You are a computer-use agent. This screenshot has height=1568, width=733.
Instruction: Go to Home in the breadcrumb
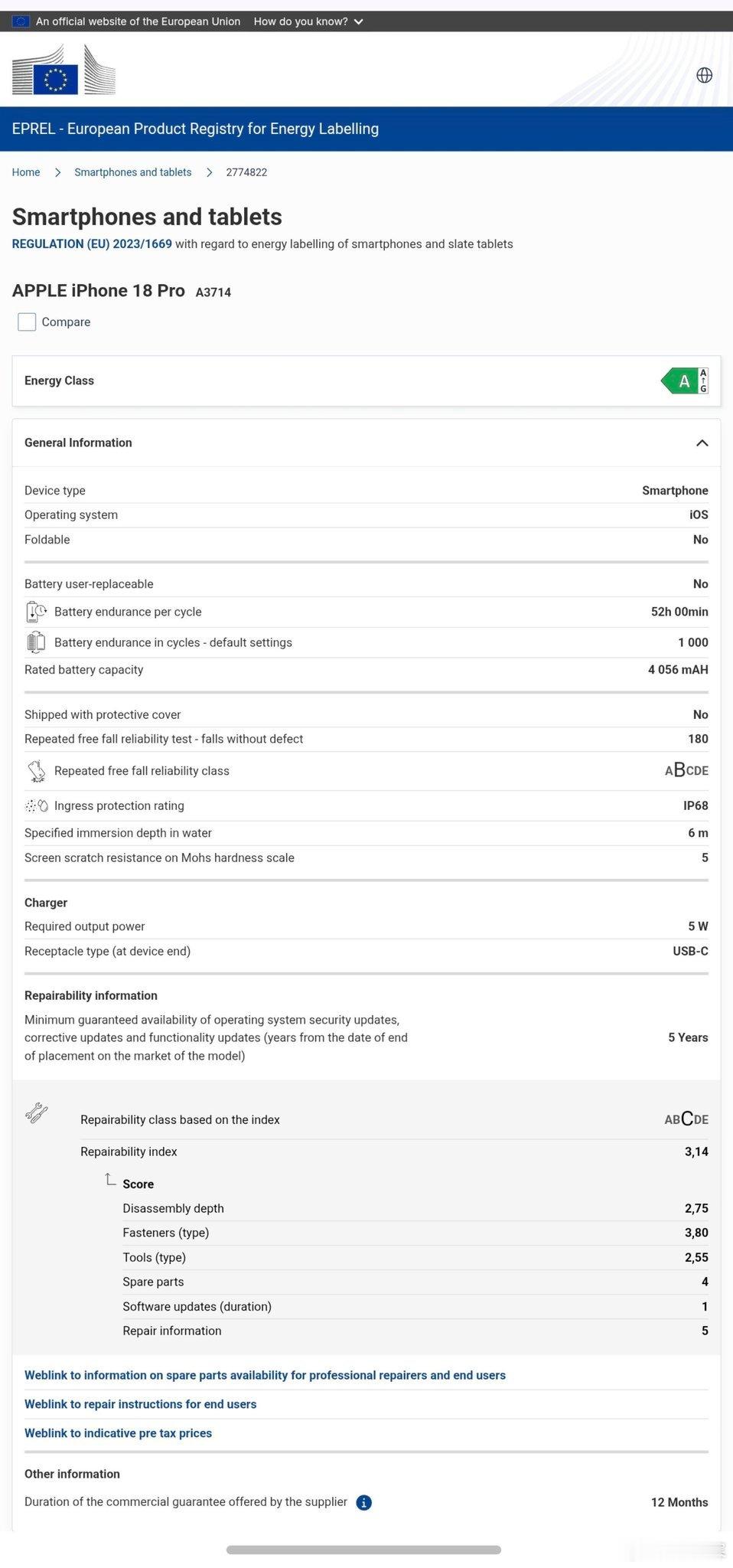click(26, 172)
